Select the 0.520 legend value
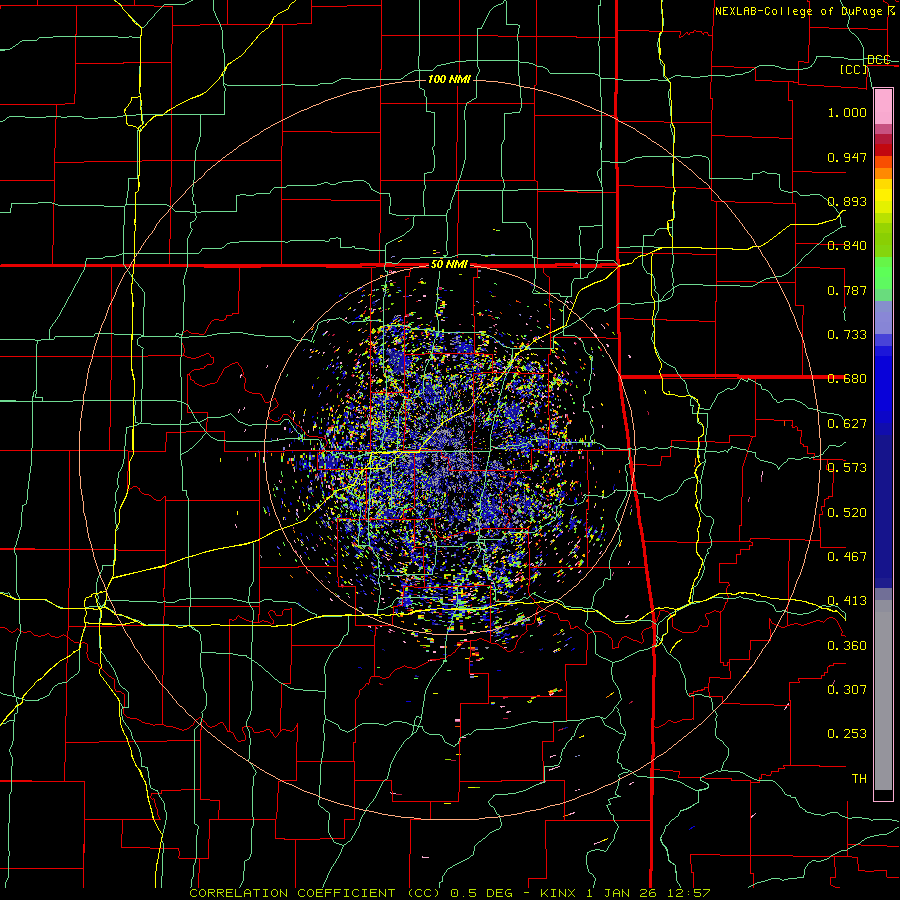 pos(847,513)
